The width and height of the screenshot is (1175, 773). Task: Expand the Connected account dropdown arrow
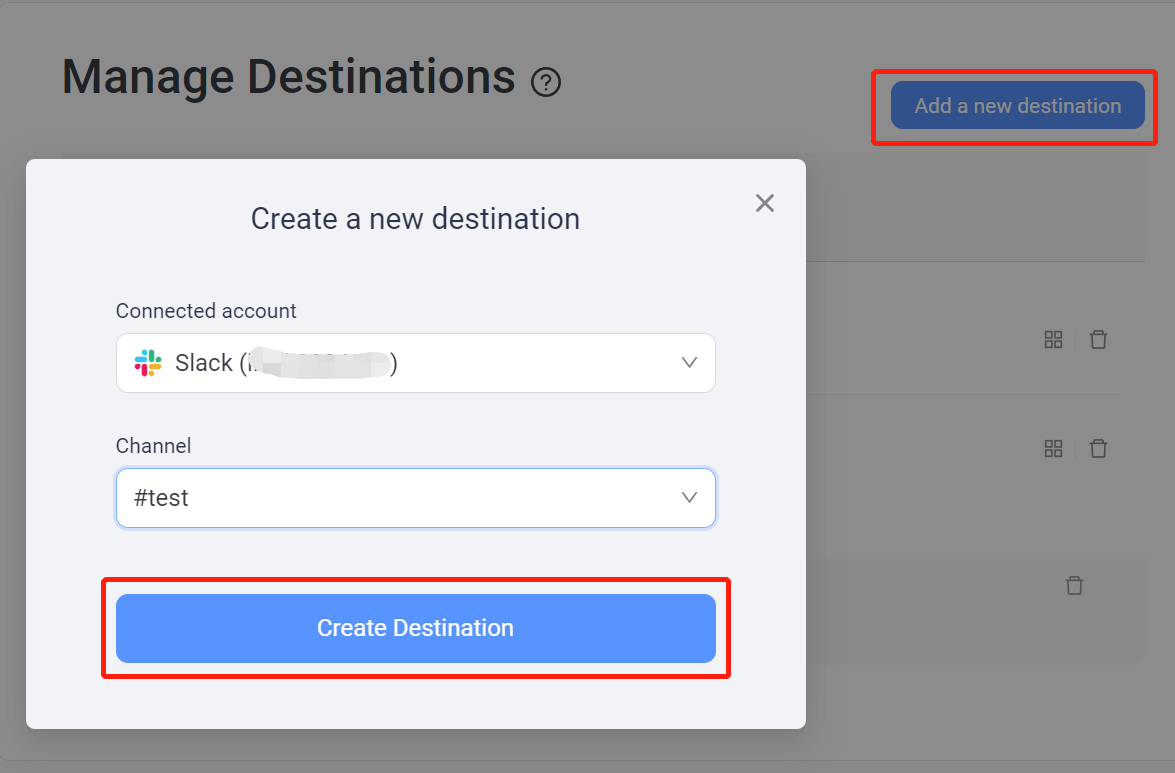click(x=689, y=363)
